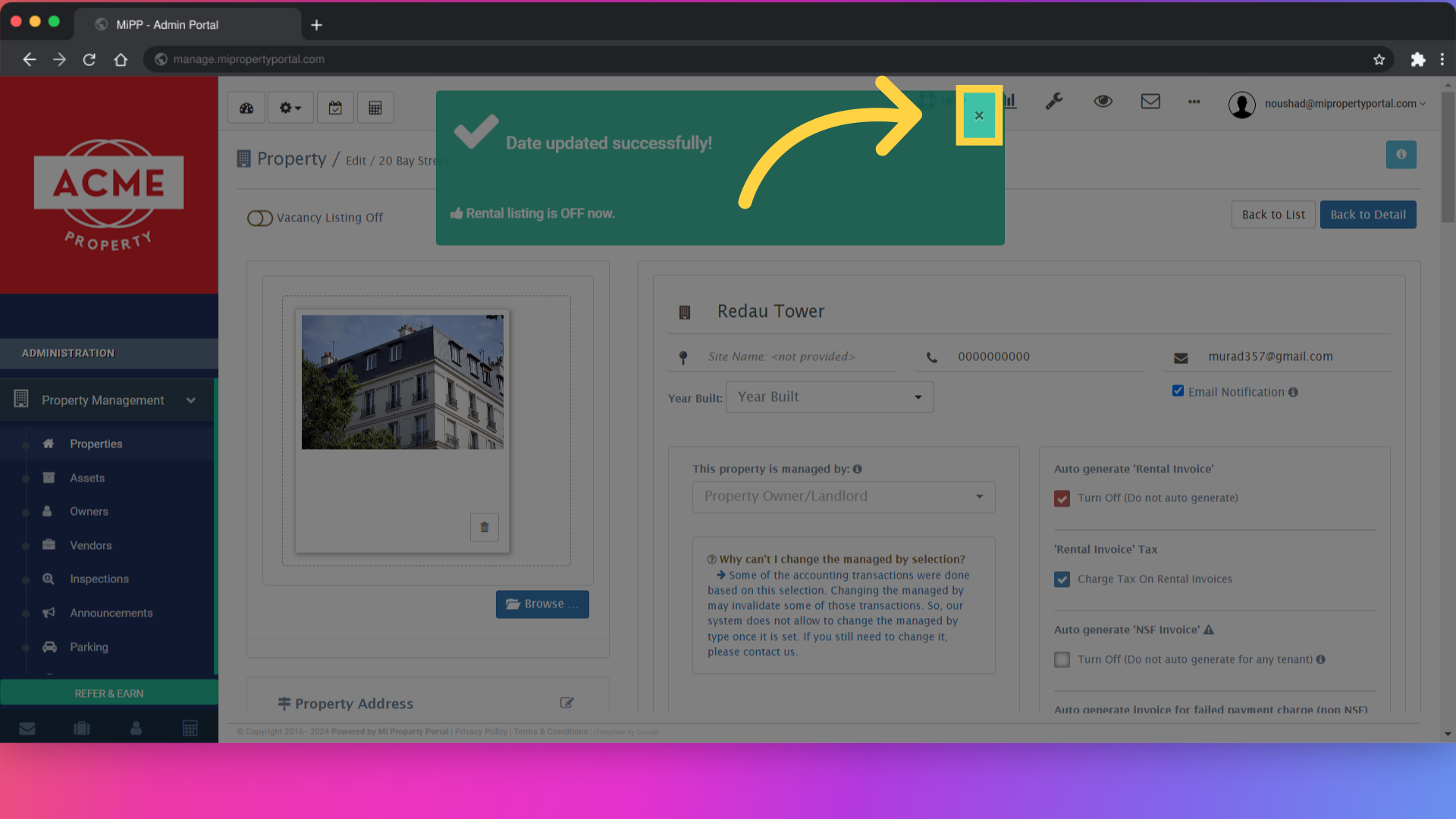Open the briefcase icon in sidebar footer
Screen dimensions: 1456x819
click(82, 729)
